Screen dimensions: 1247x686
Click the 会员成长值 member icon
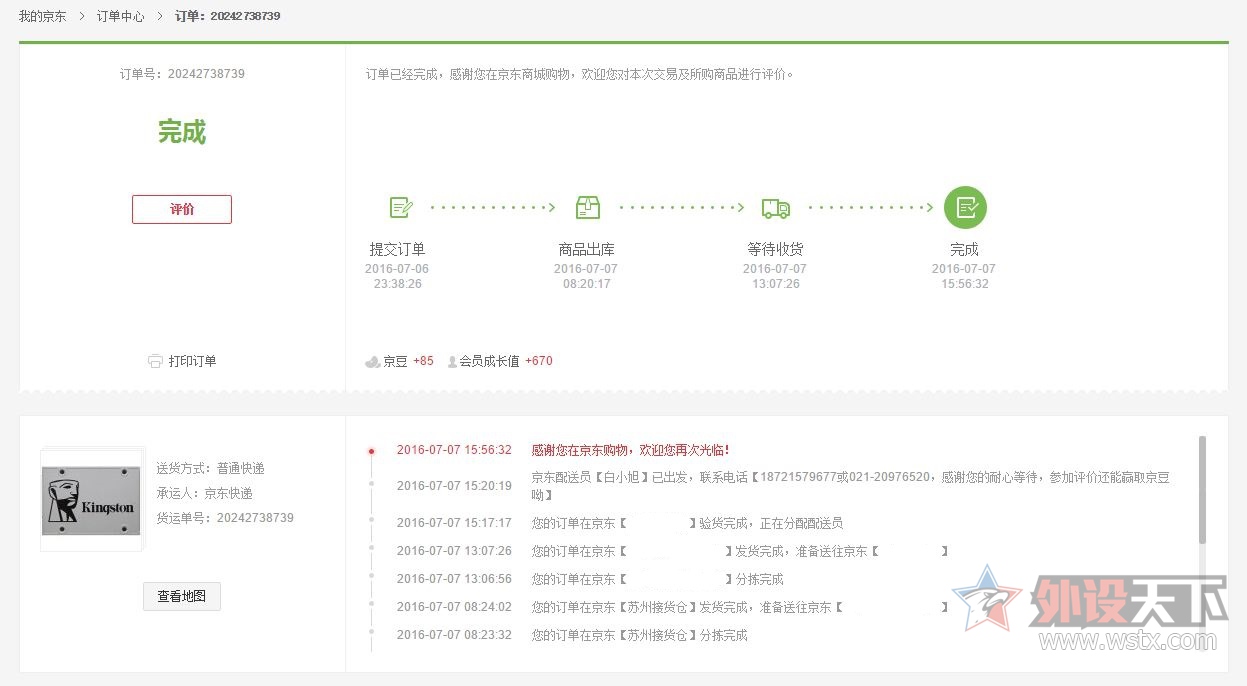[x=452, y=361]
